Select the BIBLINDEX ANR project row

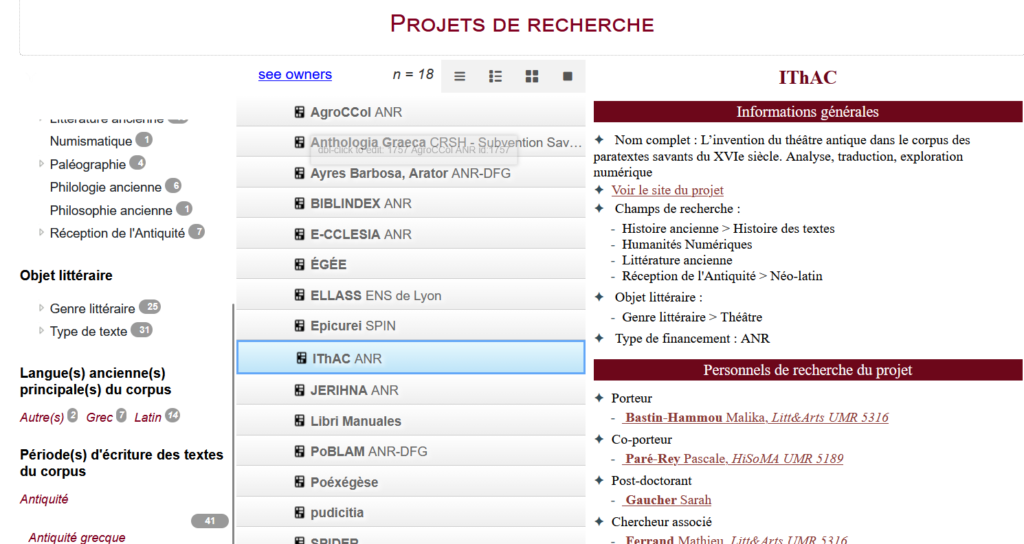(411, 204)
